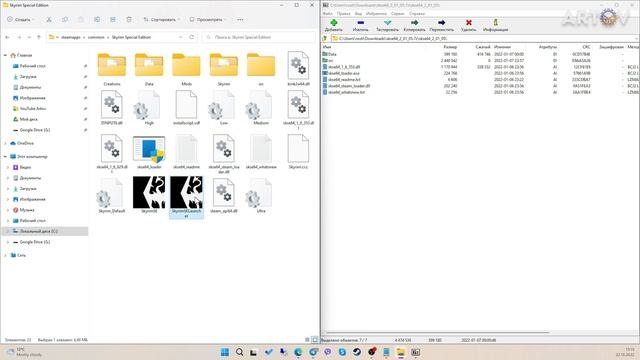The height and width of the screenshot is (360, 640).
Task: Open the 7-Zip path dropdown arrow
Action: [636, 38]
